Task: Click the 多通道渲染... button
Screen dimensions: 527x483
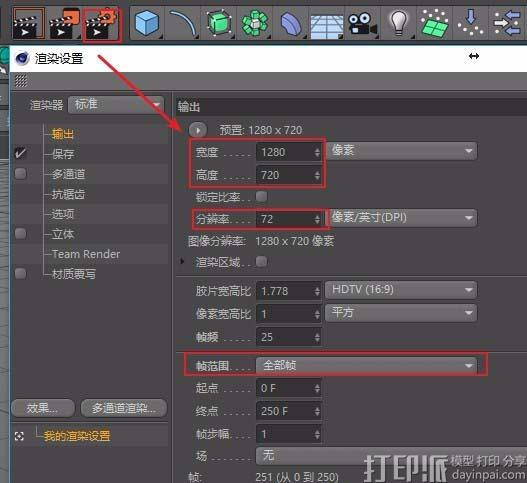Action: (124, 408)
